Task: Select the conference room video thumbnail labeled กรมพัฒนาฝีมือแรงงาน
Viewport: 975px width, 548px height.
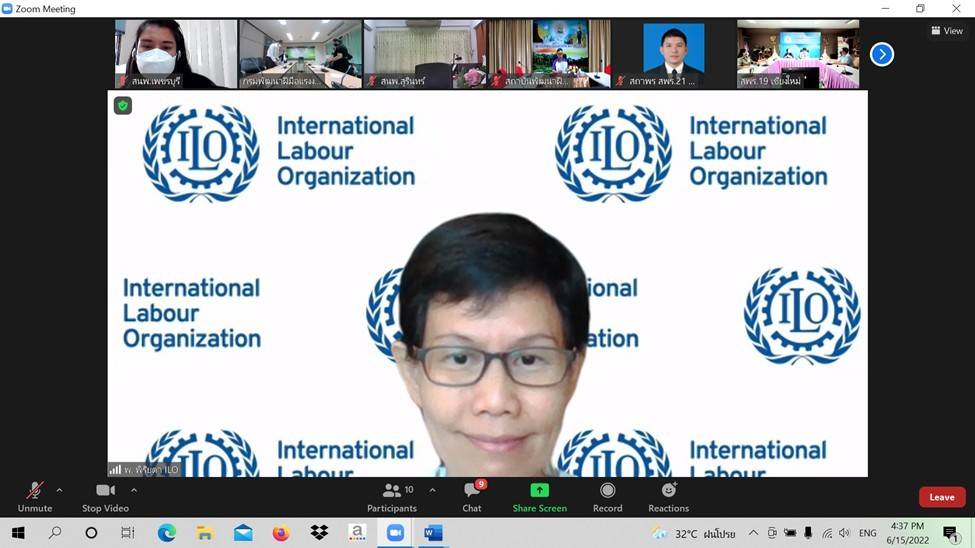Action: 300,53
